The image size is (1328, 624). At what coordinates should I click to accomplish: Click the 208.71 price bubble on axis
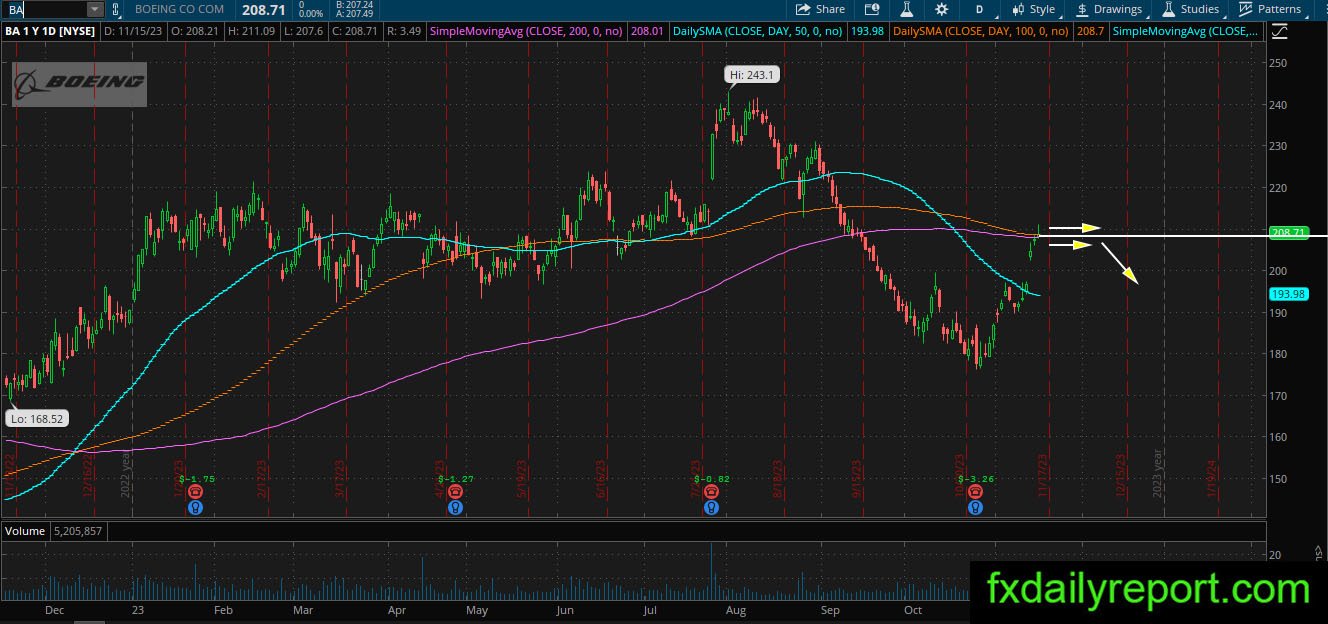[x=1288, y=233]
